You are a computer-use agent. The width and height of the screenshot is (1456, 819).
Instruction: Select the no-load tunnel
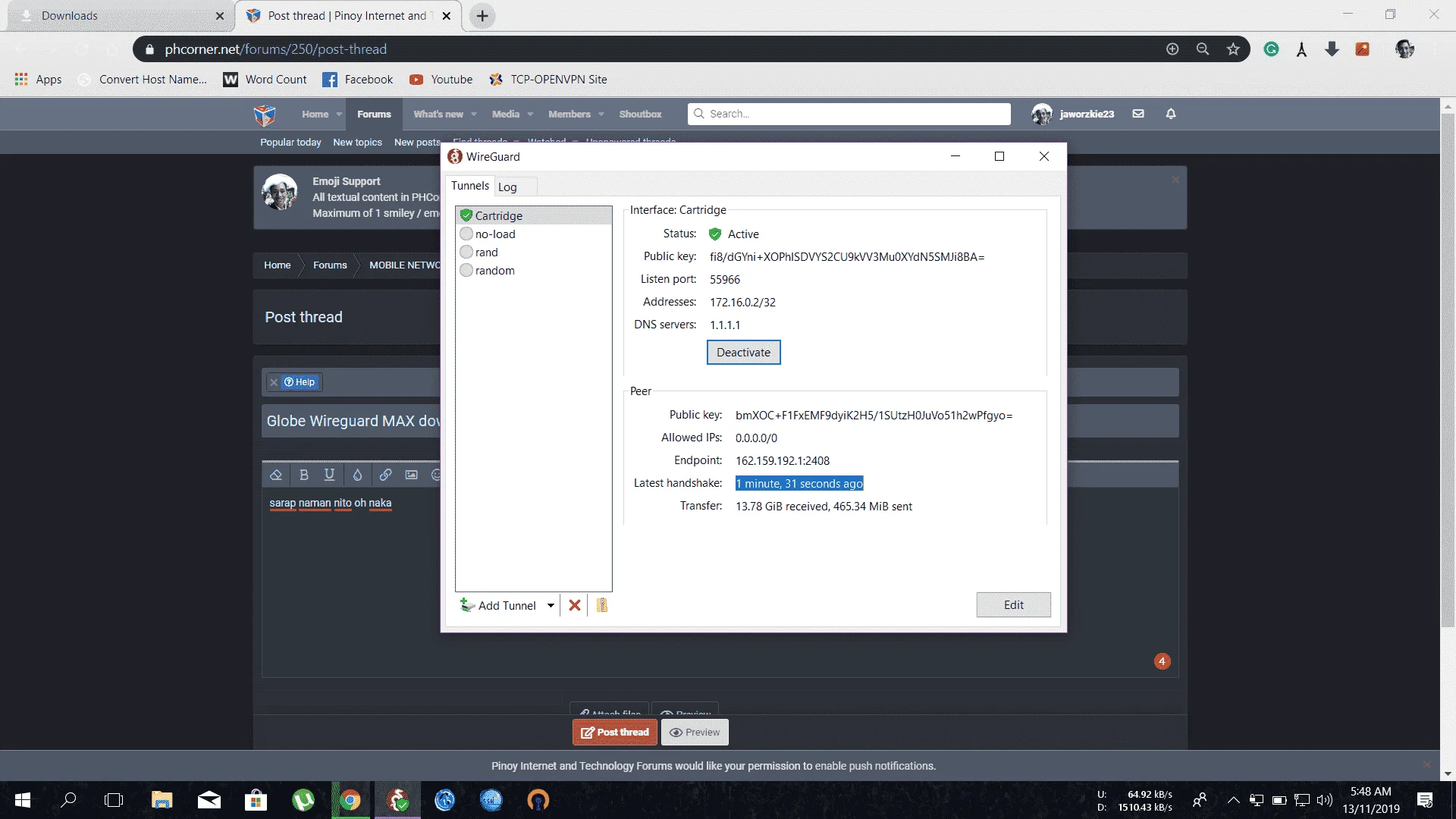click(533, 234)
